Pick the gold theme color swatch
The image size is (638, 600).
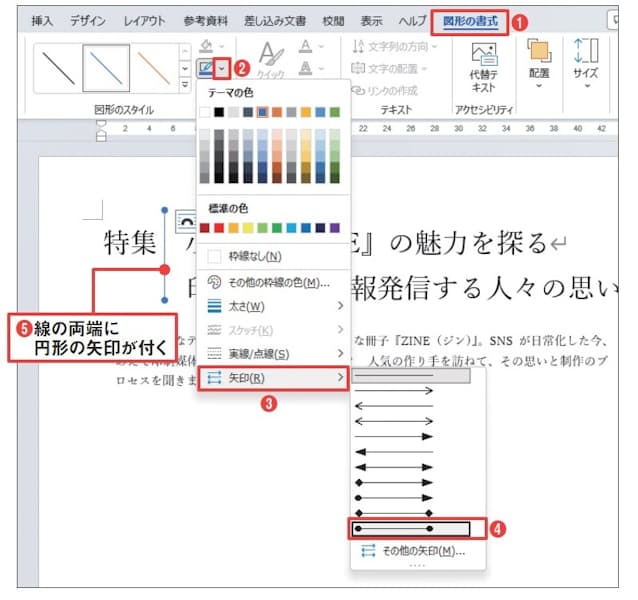[x=306, y=112]
